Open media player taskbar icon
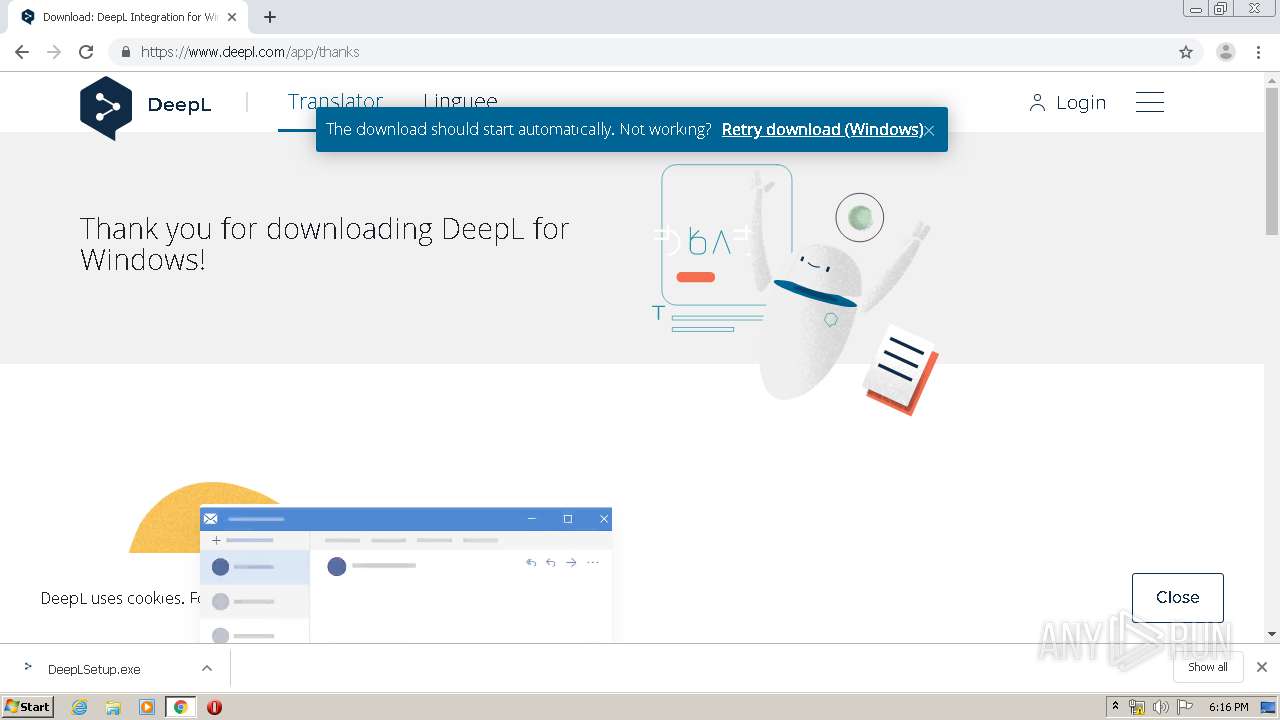The width and height of the screenshot is (1280, 720). pyautogui.click(x=147, y=707)
